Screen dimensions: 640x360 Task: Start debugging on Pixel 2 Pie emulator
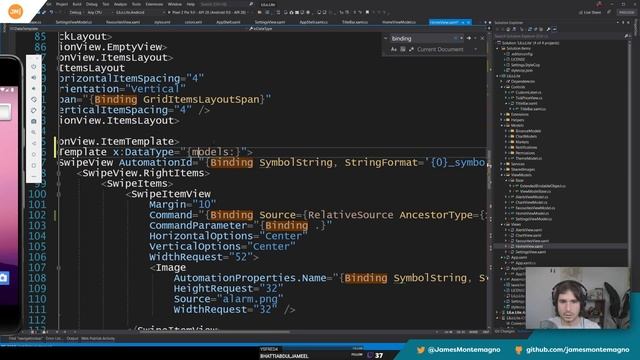[208, 13]
